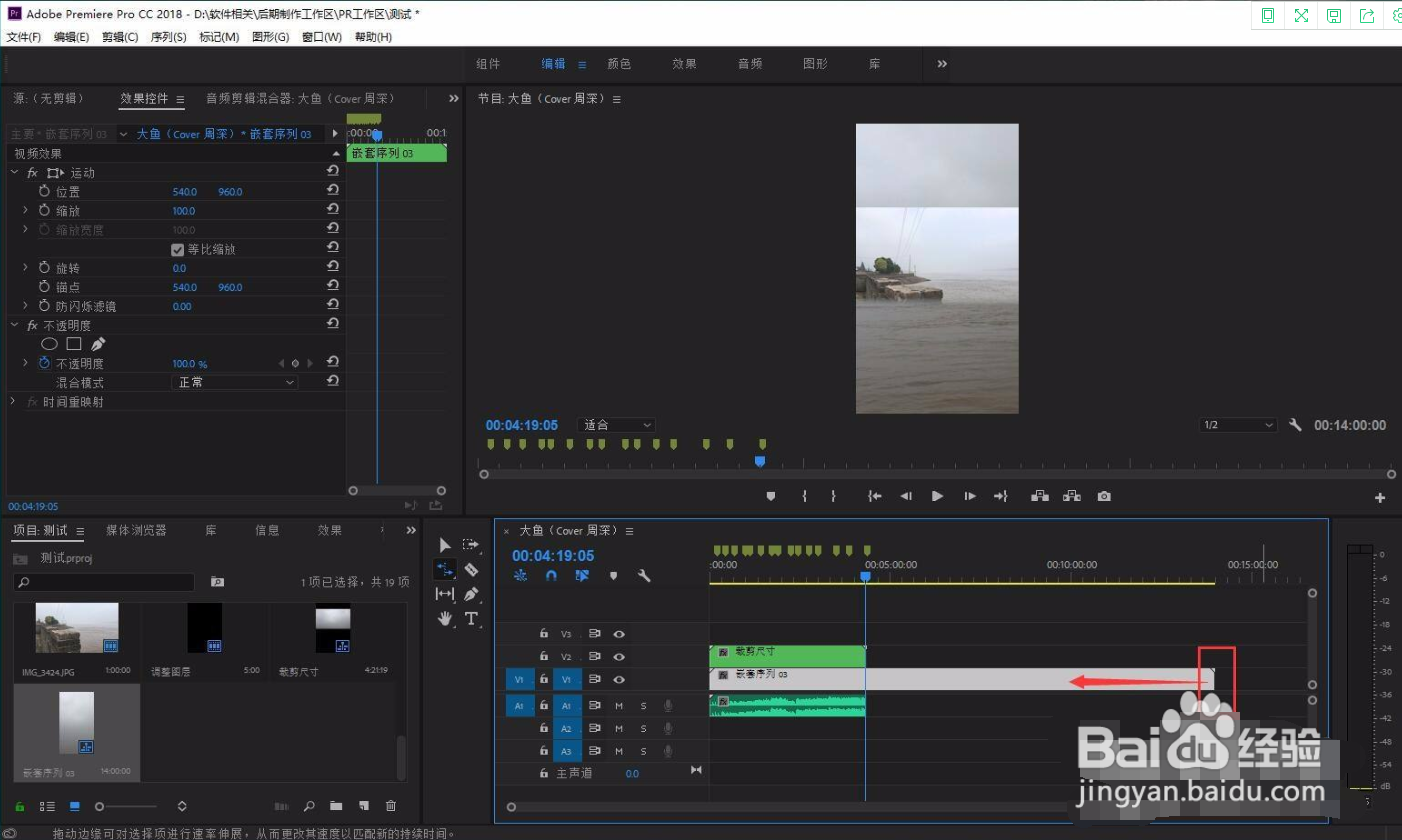
Task: Uncheck the 等比缩放 checkbox
Action: 178,249
